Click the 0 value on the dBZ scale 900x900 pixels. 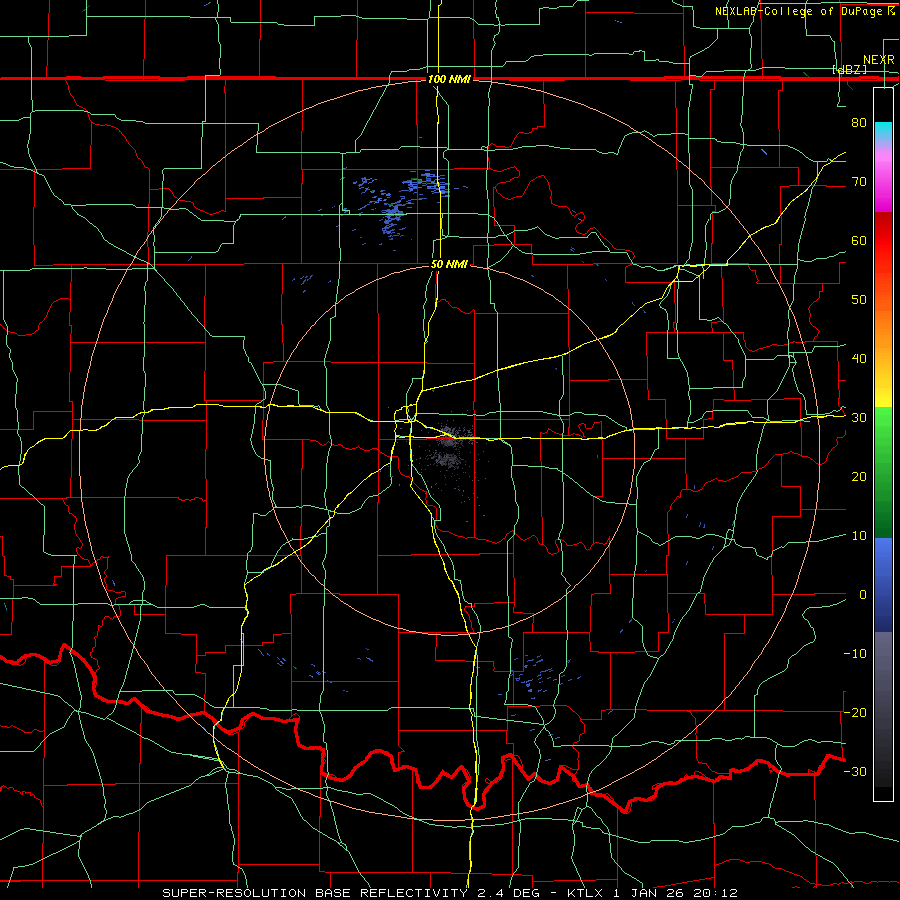point(863,595)
